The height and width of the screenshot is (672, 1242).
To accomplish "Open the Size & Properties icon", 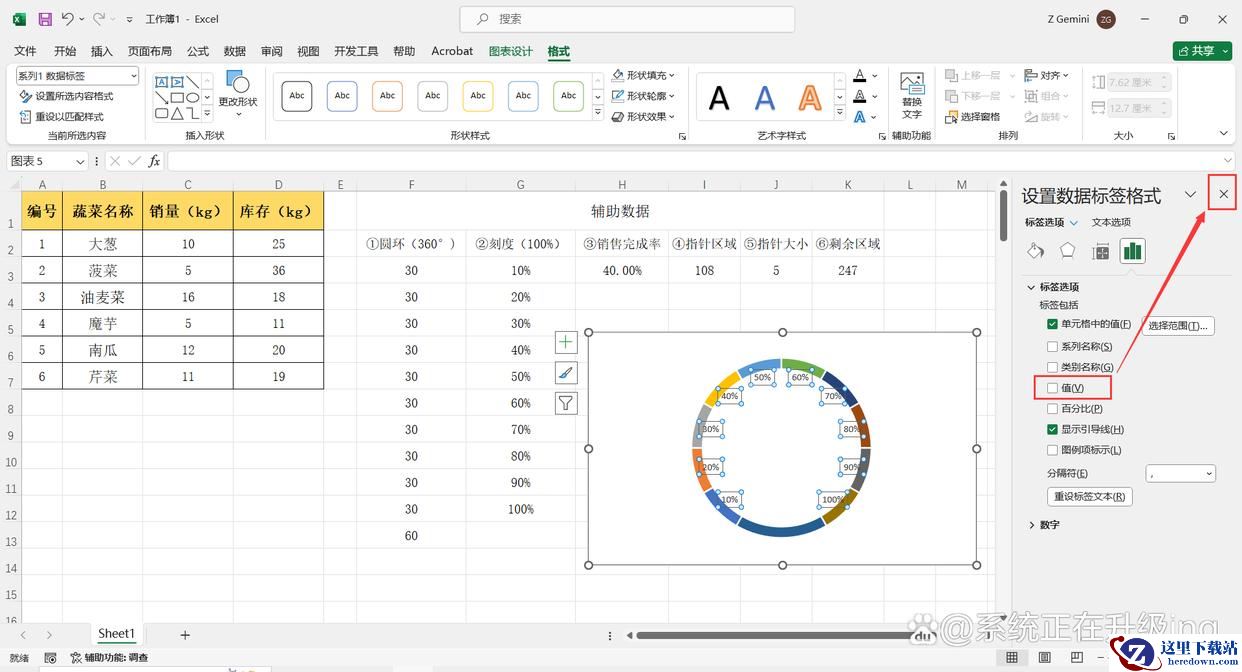I will [1100, 251].
